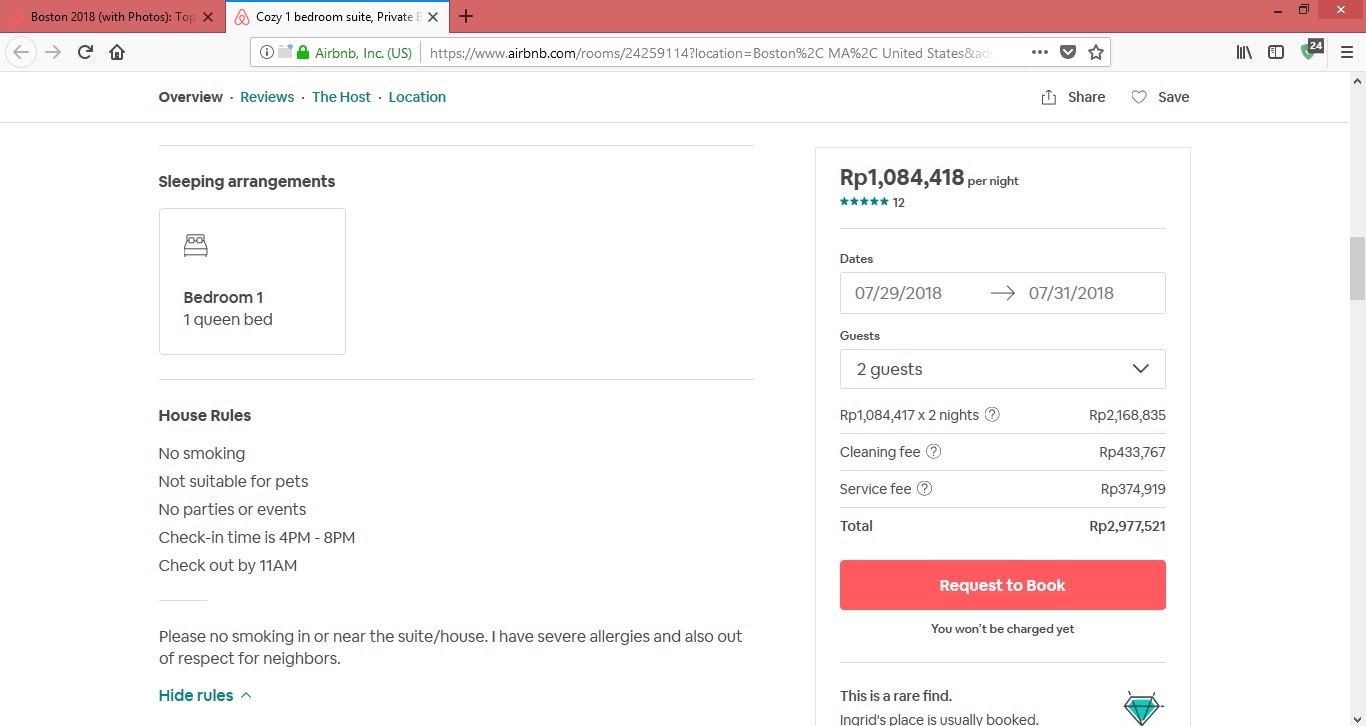Click the browser reload icon
Image resolution: width=1366 pixels, height=726 pixels.
(x=85, y=53)
